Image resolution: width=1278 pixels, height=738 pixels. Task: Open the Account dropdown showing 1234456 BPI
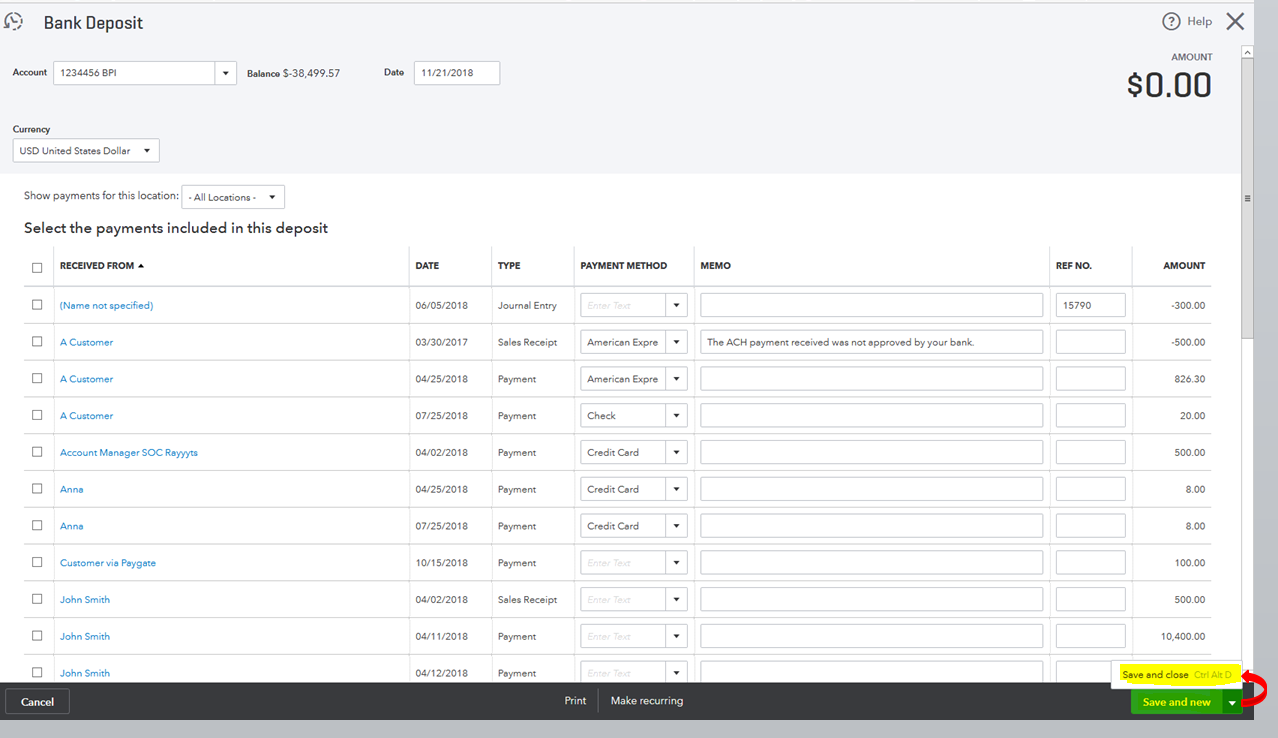[225, 72]
